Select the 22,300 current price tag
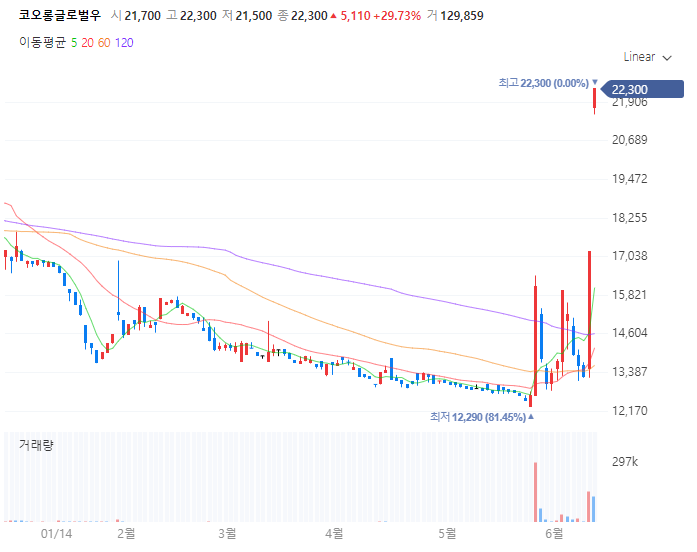The height and width of the screenshot is (552, 697). pyautogui.click(x=642, y=89)
